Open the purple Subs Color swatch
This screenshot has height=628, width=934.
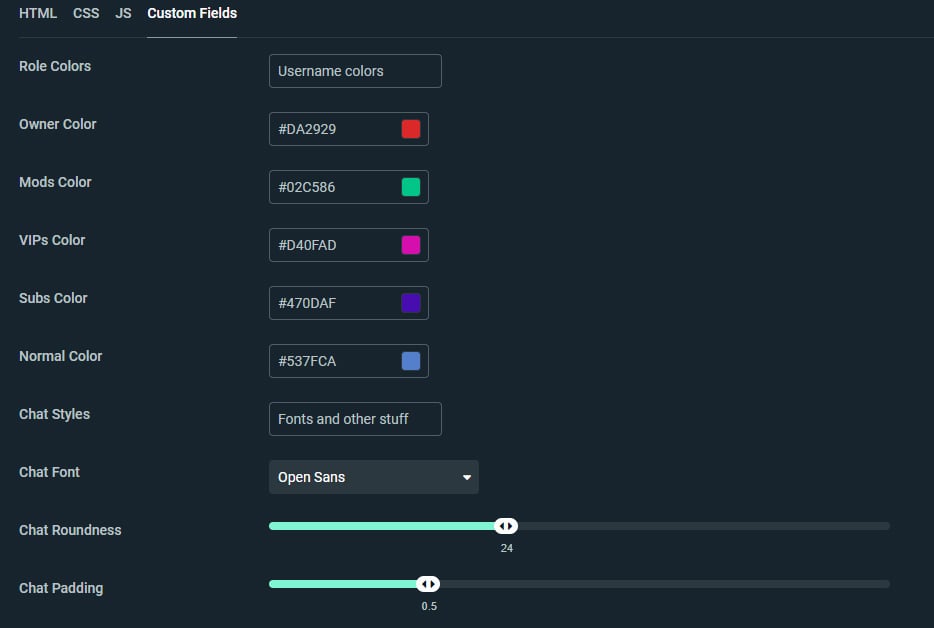(x=411, y=303)
